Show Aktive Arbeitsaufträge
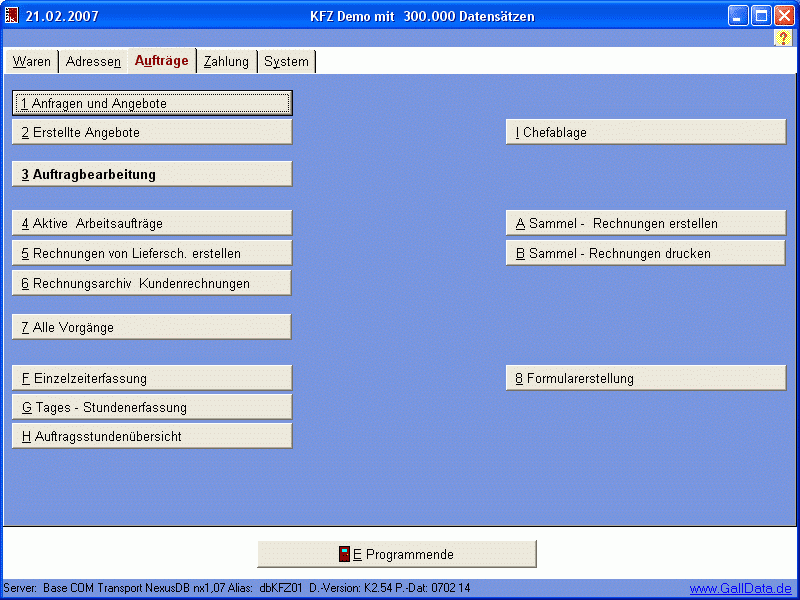Image resolution: width=800 pixels, height=600 pixels. pos(152,223)
